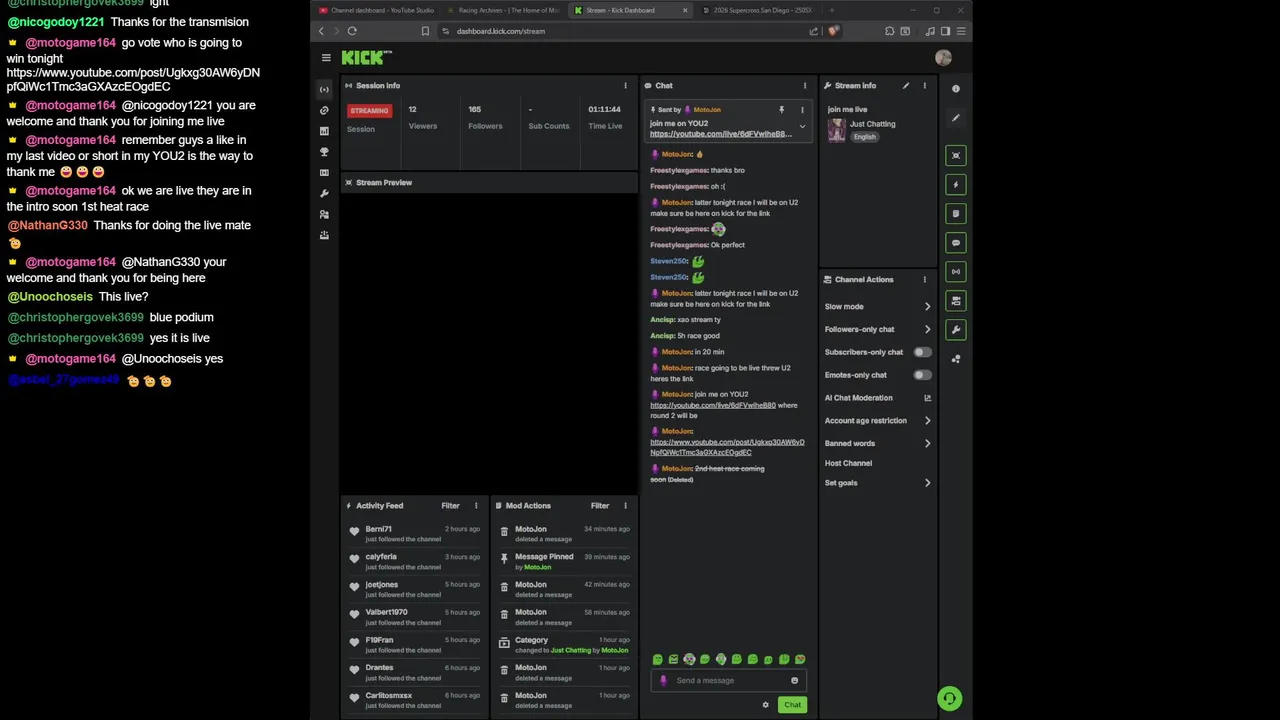The image size is (1280, 720).
Task: Open Session Info three-dot menu
Action: pyautogui.click(x=626, y=86)
